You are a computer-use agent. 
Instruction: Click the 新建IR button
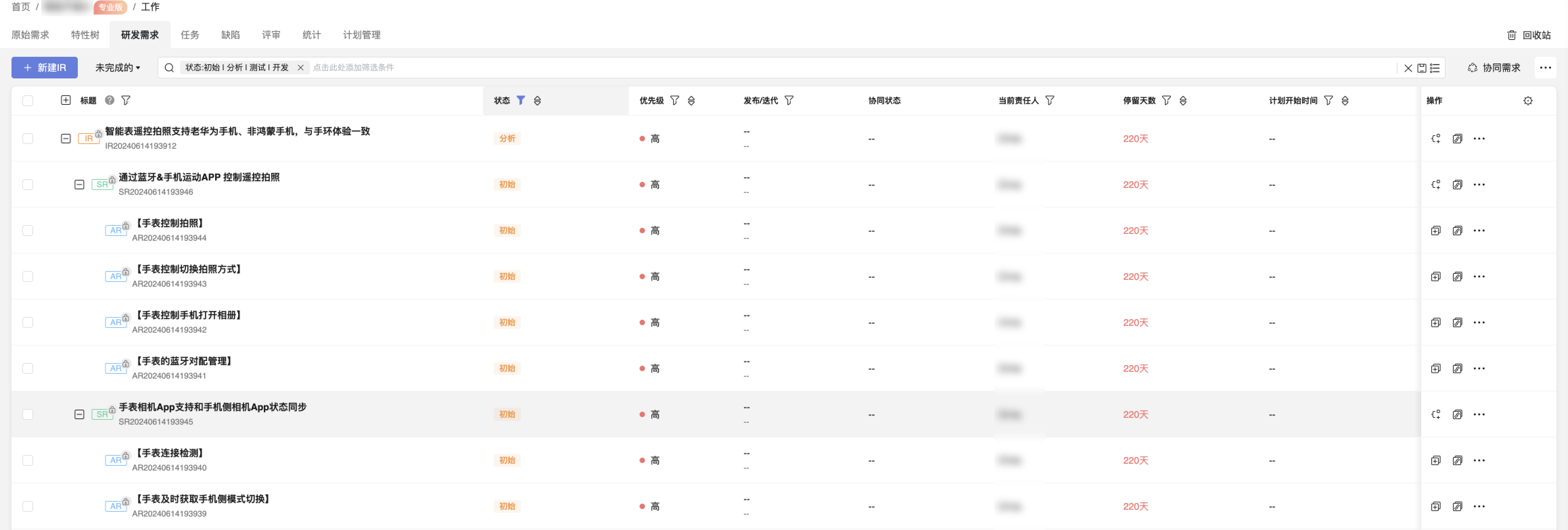click(44, 68)
